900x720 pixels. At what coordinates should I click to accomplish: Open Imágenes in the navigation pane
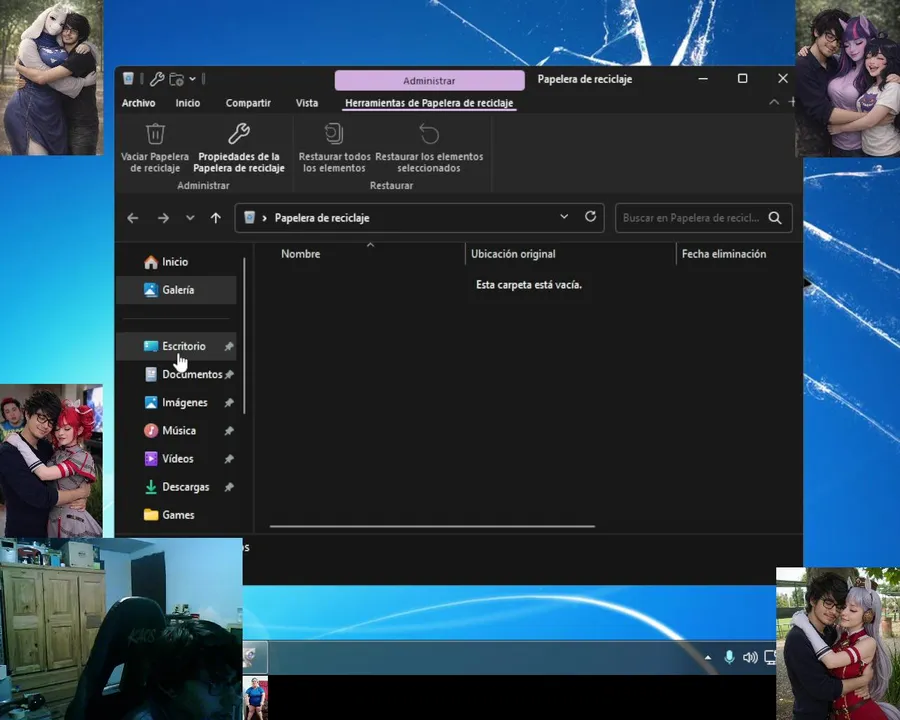[x=176, y=402]
